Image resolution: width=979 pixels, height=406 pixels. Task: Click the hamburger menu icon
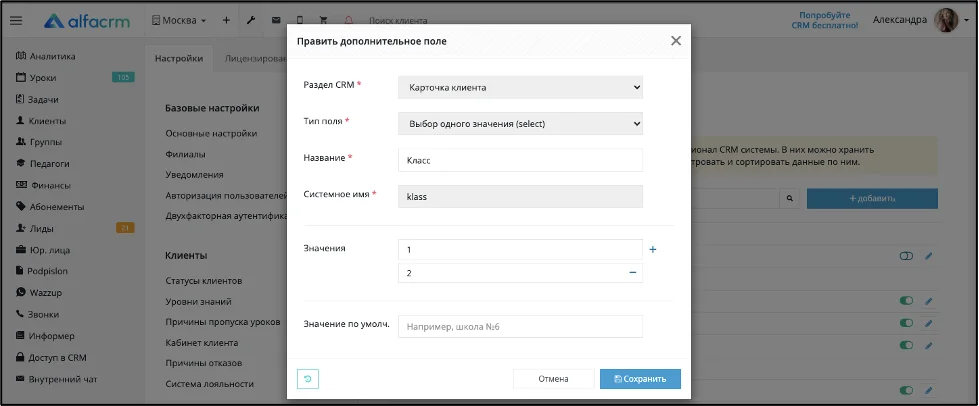point(16,21)
